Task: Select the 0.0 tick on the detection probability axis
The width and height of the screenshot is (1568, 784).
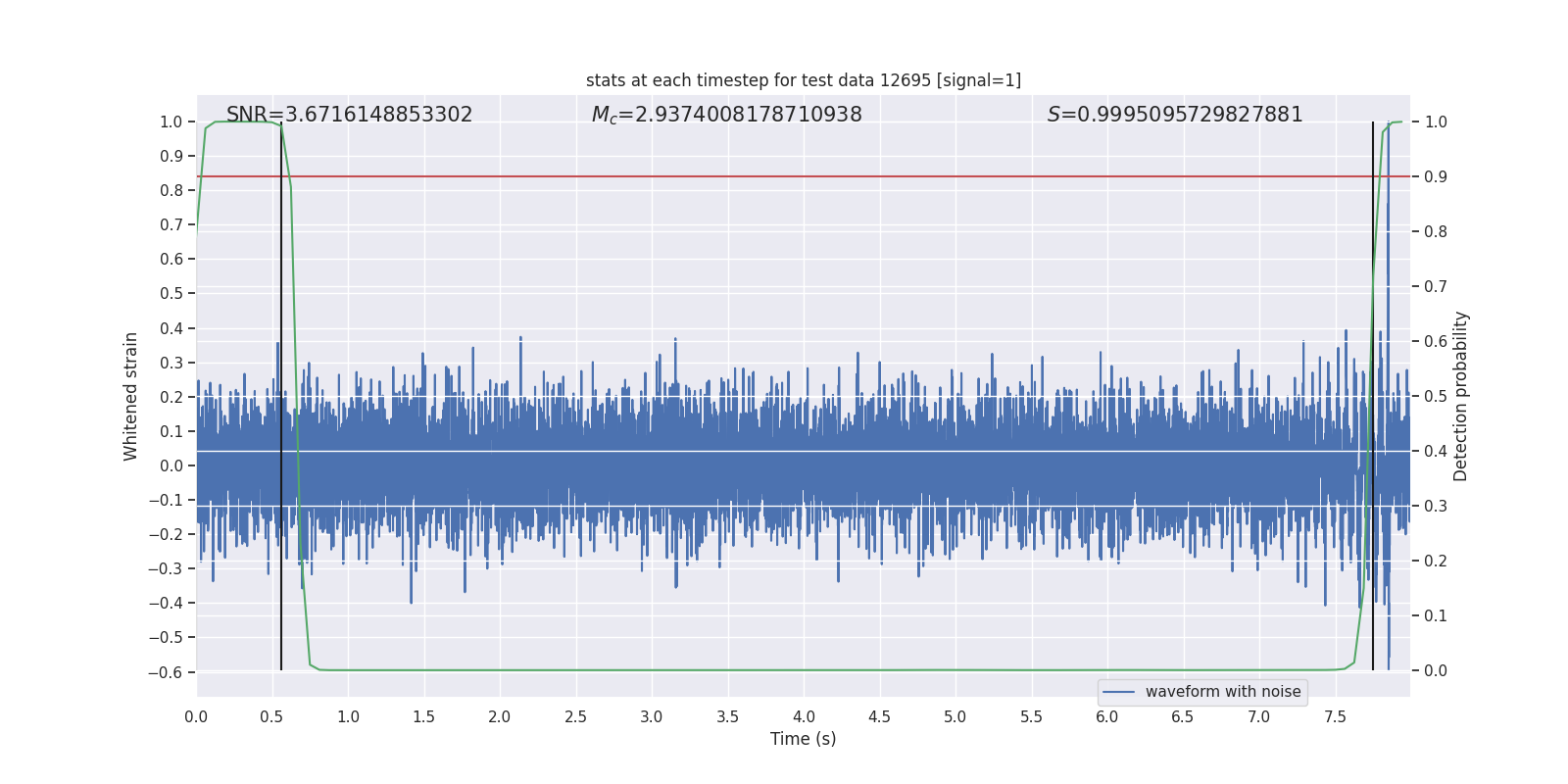Action: [1436, 671]
